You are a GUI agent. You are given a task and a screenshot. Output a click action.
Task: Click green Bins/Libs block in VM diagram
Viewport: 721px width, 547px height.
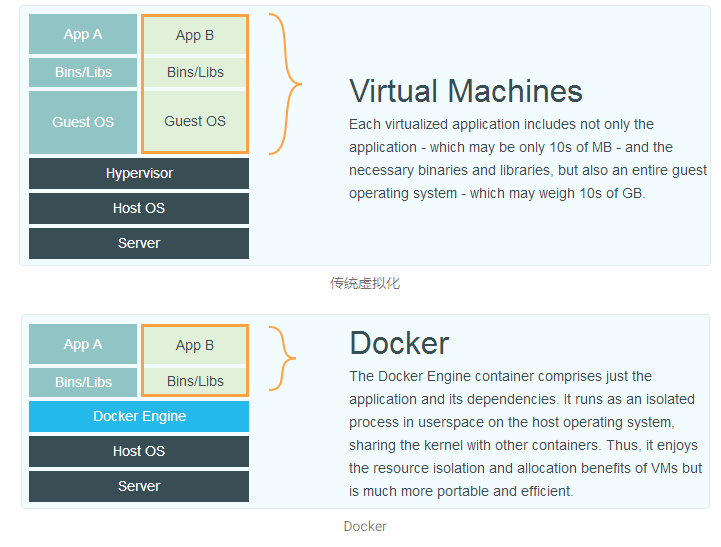tap(195, 72)
